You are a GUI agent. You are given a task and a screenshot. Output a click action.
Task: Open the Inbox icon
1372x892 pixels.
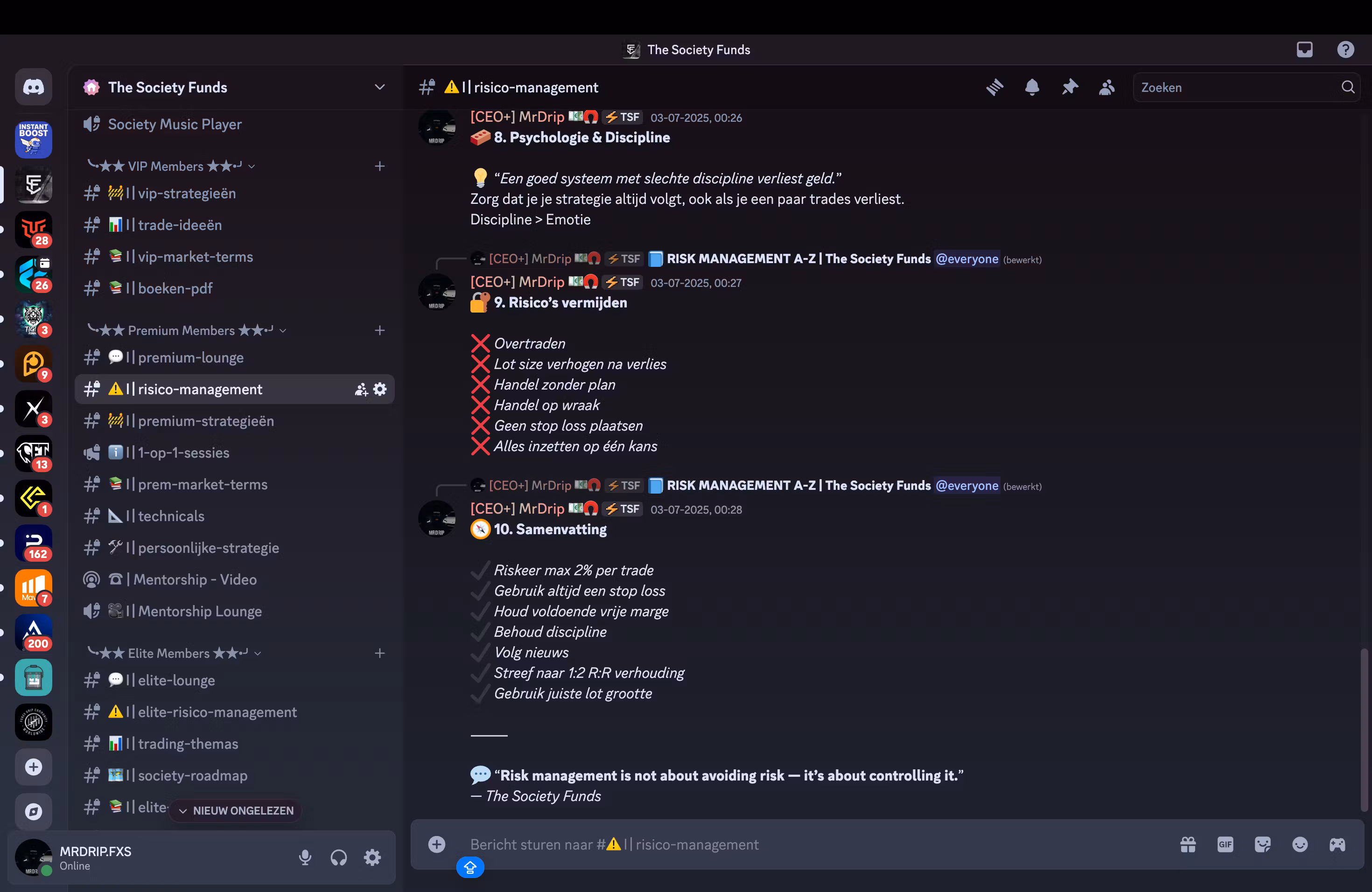[x=1304, y=49]
